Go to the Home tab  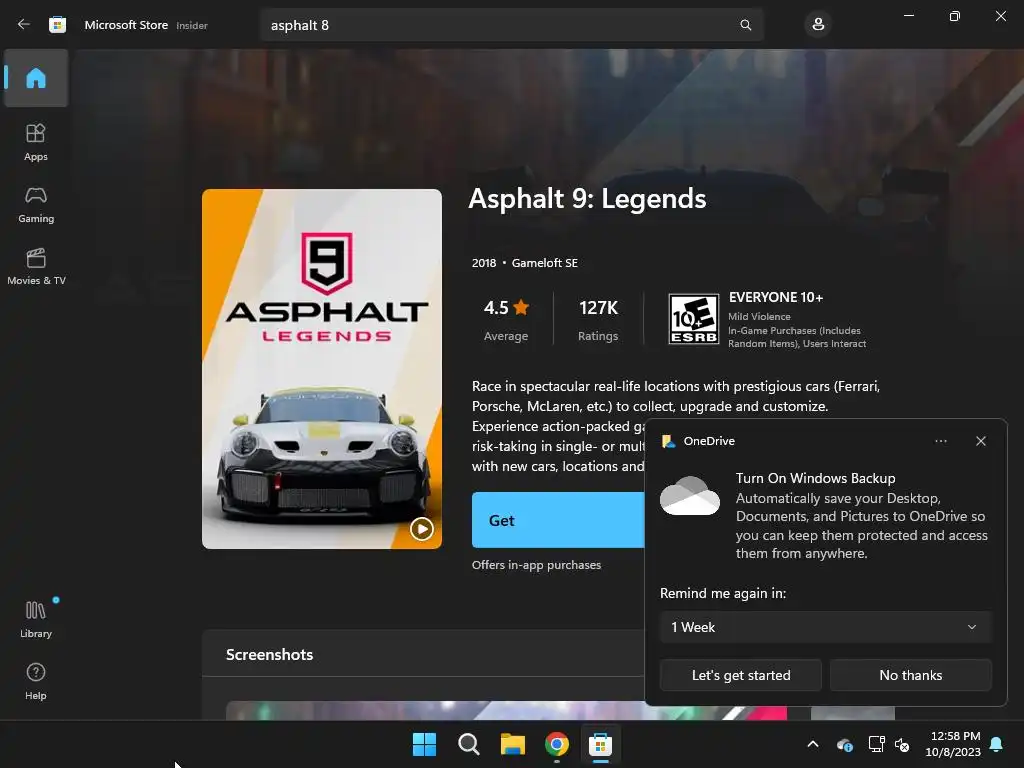36,78
